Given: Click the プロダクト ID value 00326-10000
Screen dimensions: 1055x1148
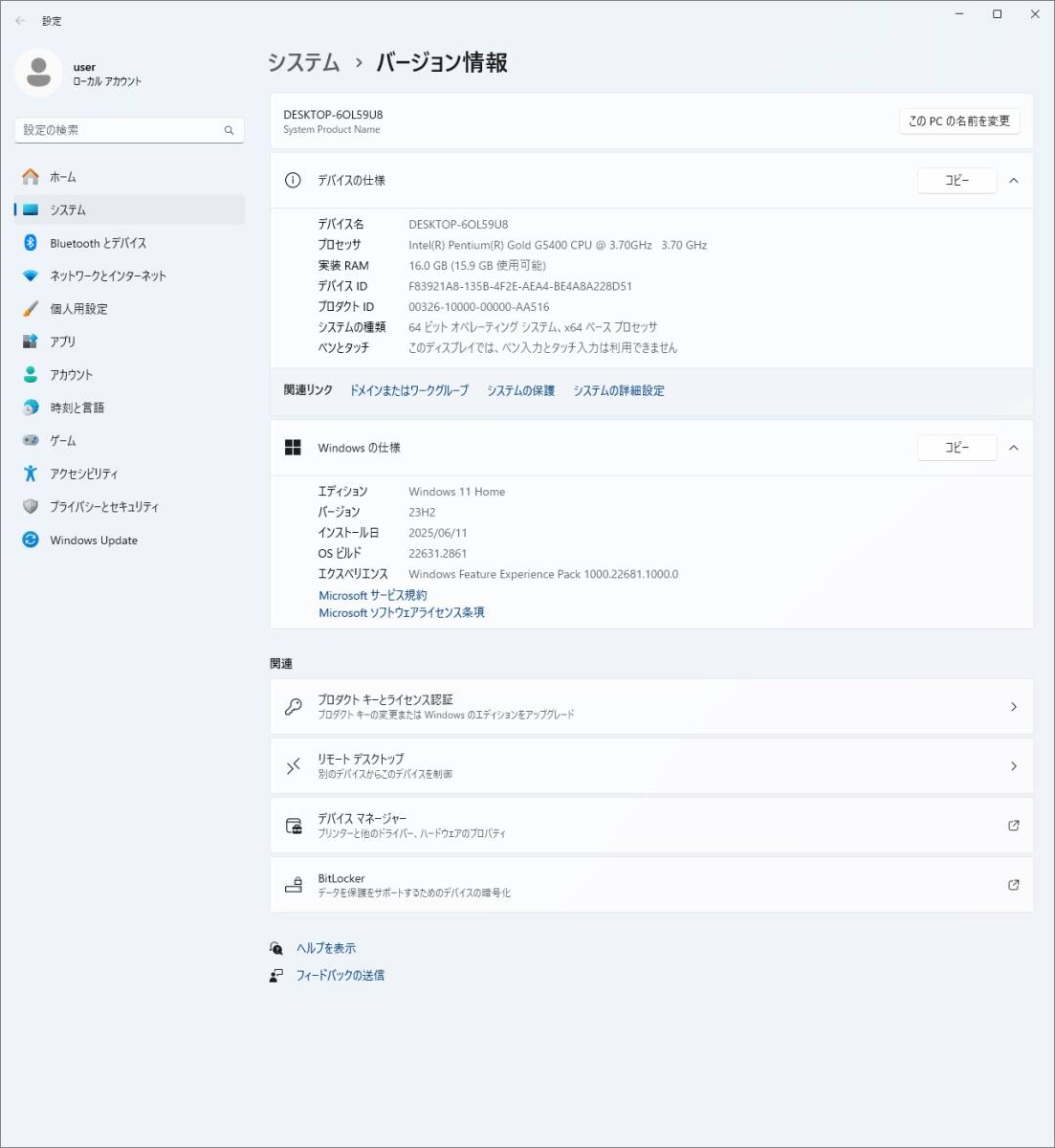Looking at the screenshot, I should [479, 307].
